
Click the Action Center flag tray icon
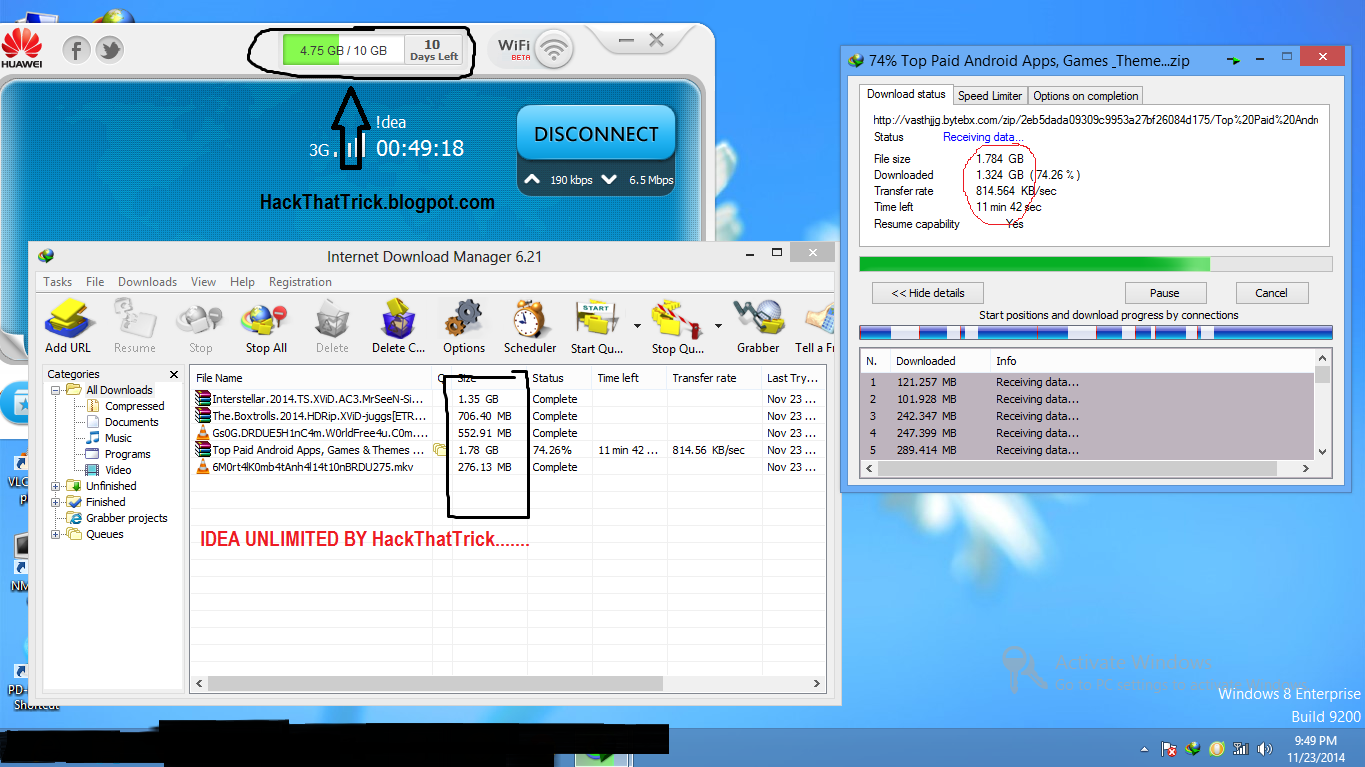click(1168, 748)
